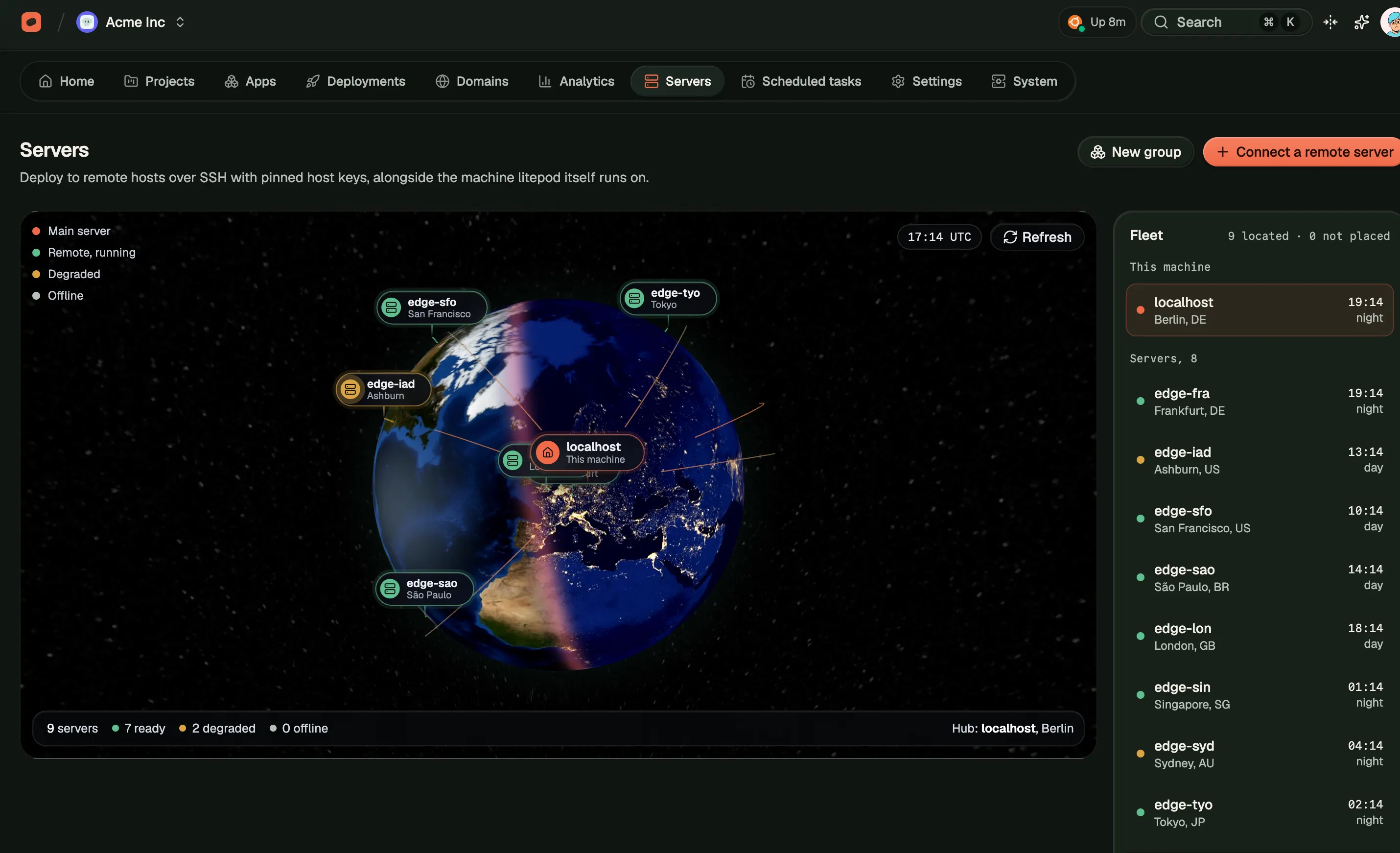Click the litepod orange logo icon
The height and width of the screenshot is (853, 1400).
coord(31,22)
